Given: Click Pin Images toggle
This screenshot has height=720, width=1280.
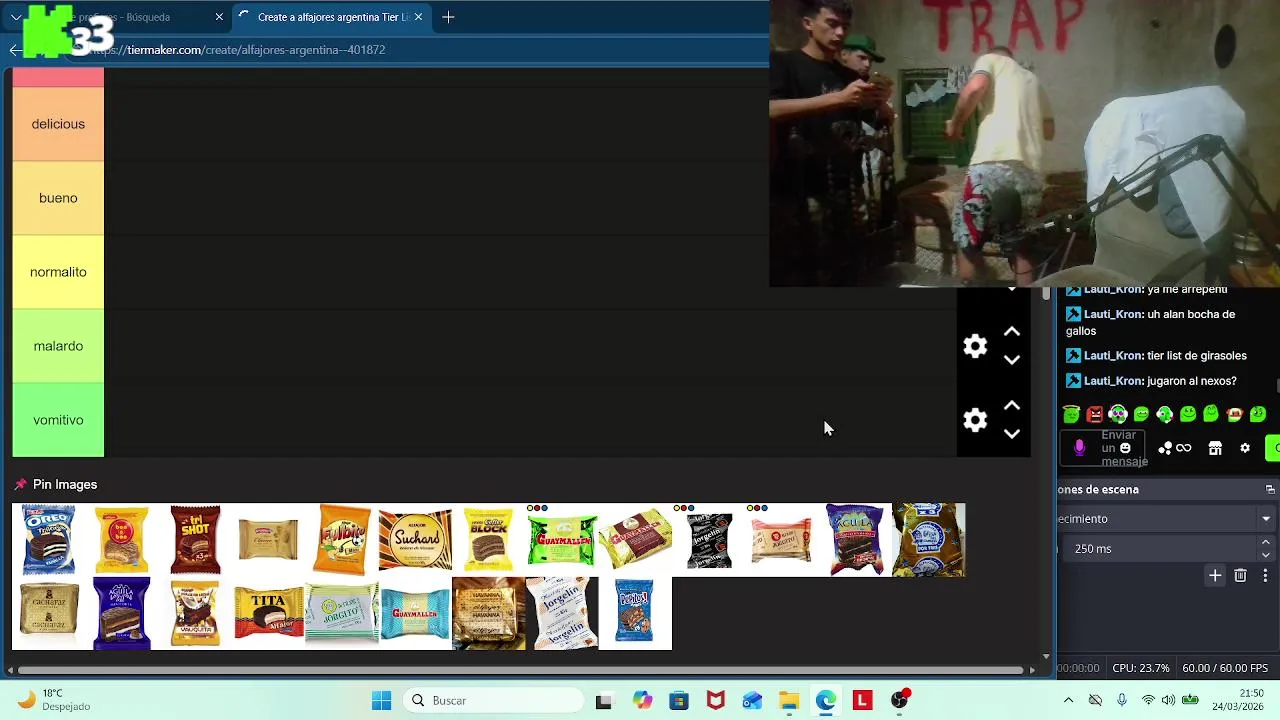Looking at the screenshot, I should coord(55,484).
